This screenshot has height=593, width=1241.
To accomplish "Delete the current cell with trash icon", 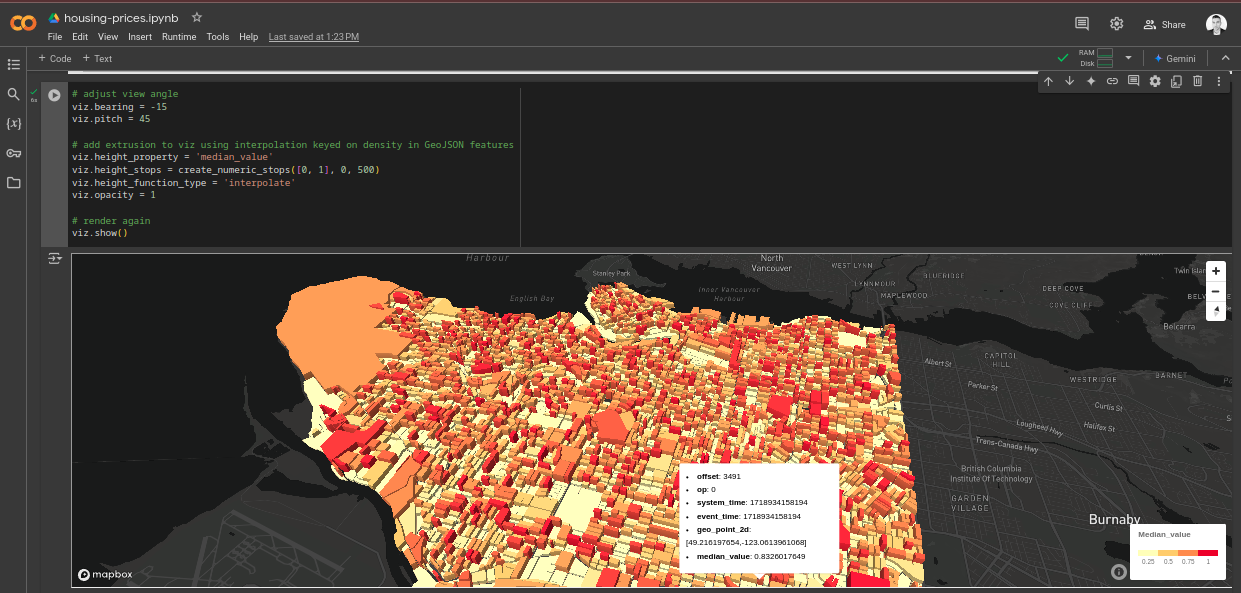I will [x=1197, y=81].
